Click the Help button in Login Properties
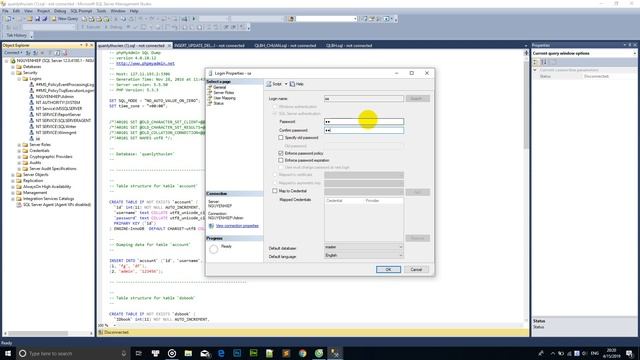This screenshot has width=640, height=360. click(x=297, y=84)
